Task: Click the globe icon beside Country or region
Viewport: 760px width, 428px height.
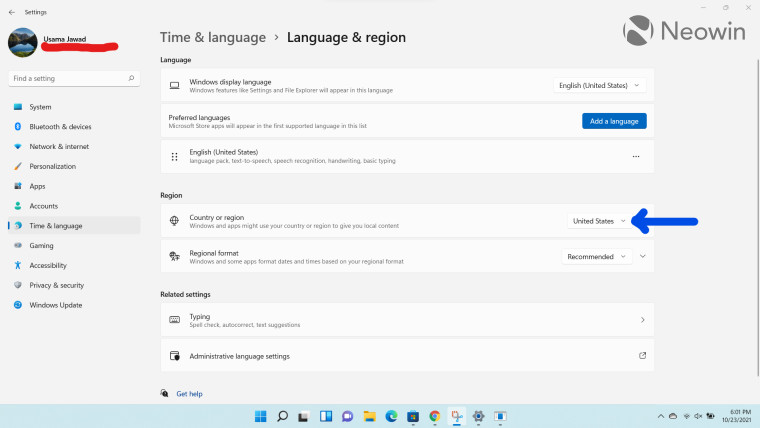Action: coord(174,221)
